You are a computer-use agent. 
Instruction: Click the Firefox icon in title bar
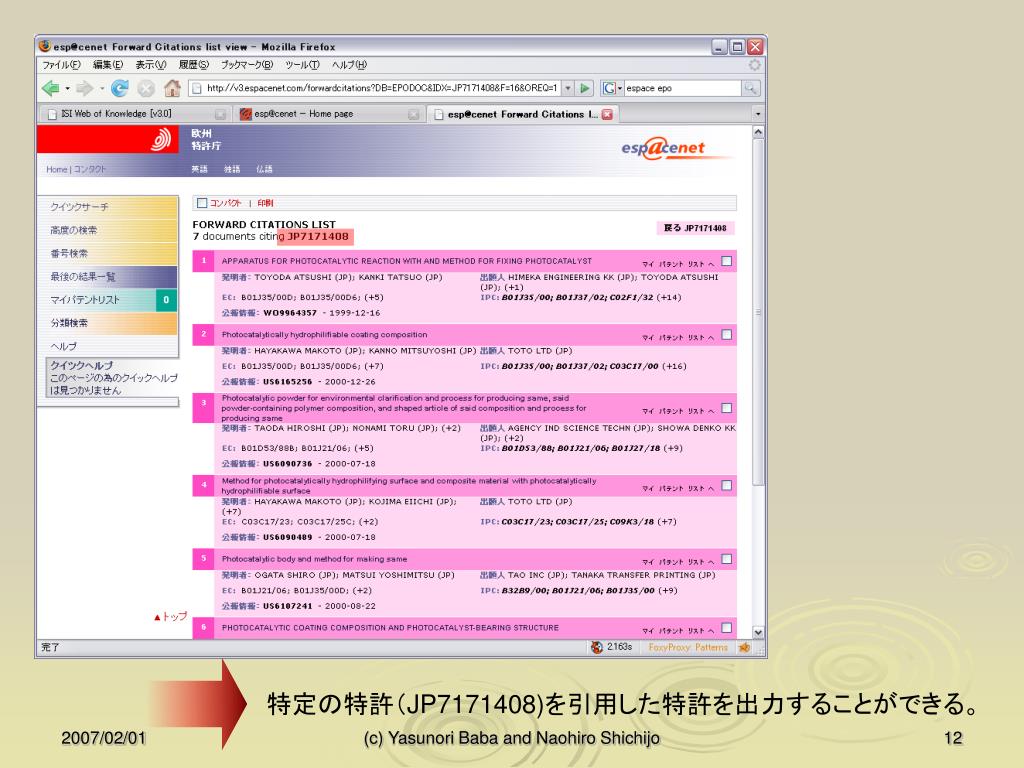[44, 46]
